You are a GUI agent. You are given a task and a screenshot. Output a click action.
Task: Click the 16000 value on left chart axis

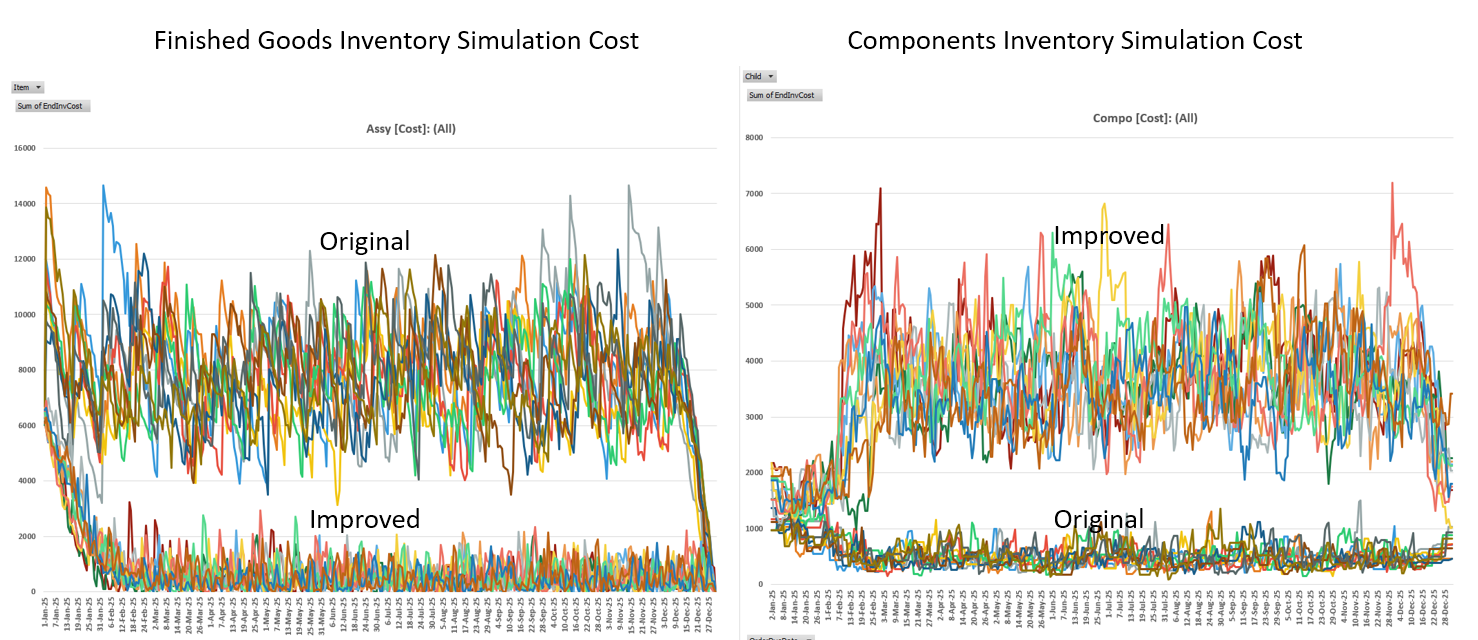pos(22,149)
